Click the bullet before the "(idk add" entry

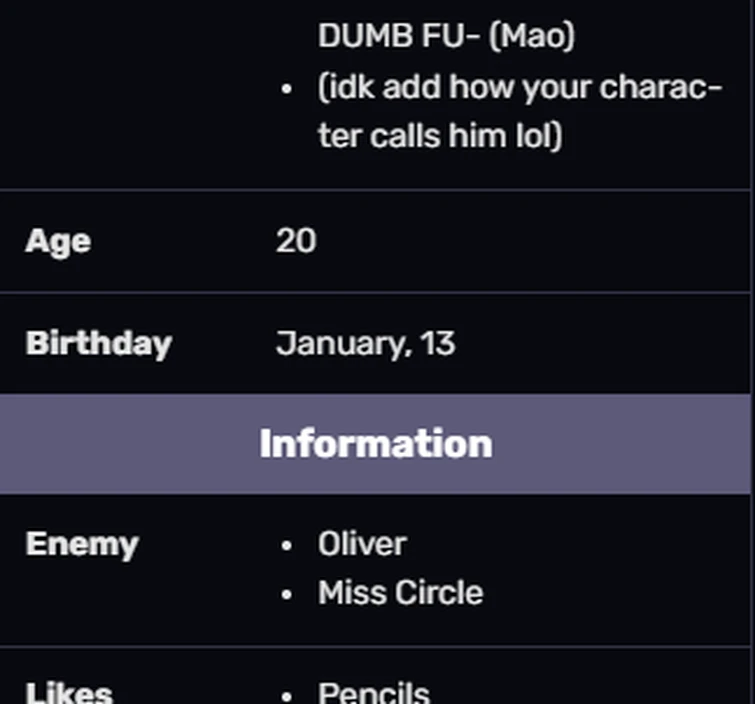pos(288,89)
